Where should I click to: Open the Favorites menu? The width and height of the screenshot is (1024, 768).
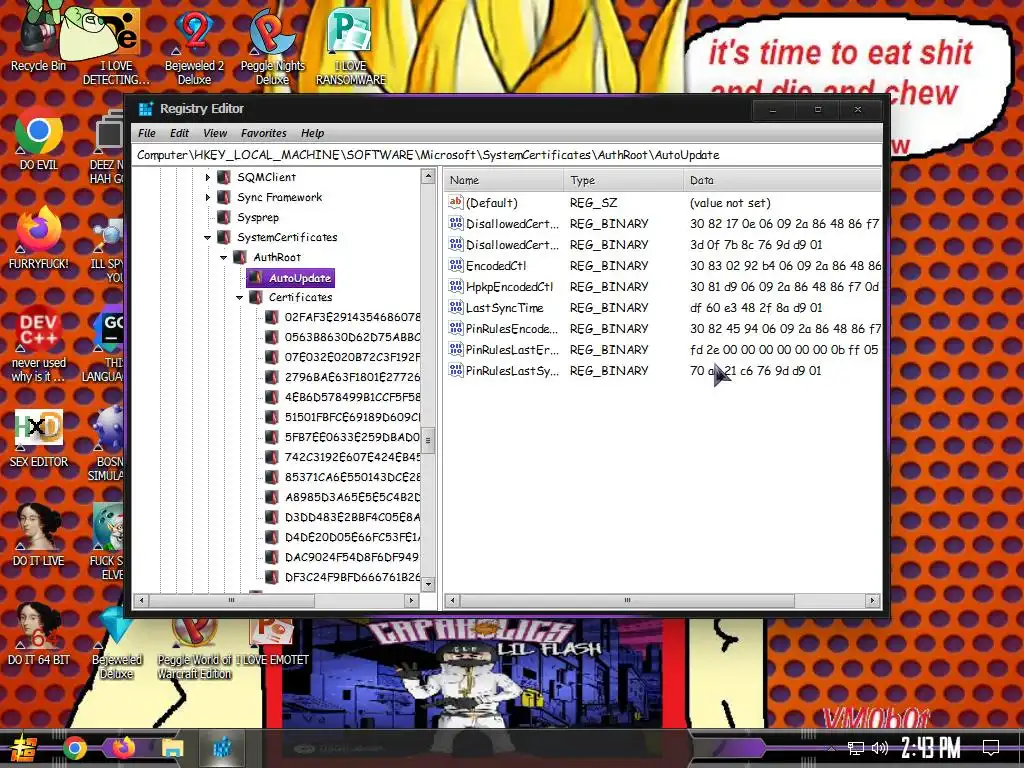[x=264, y=133]
